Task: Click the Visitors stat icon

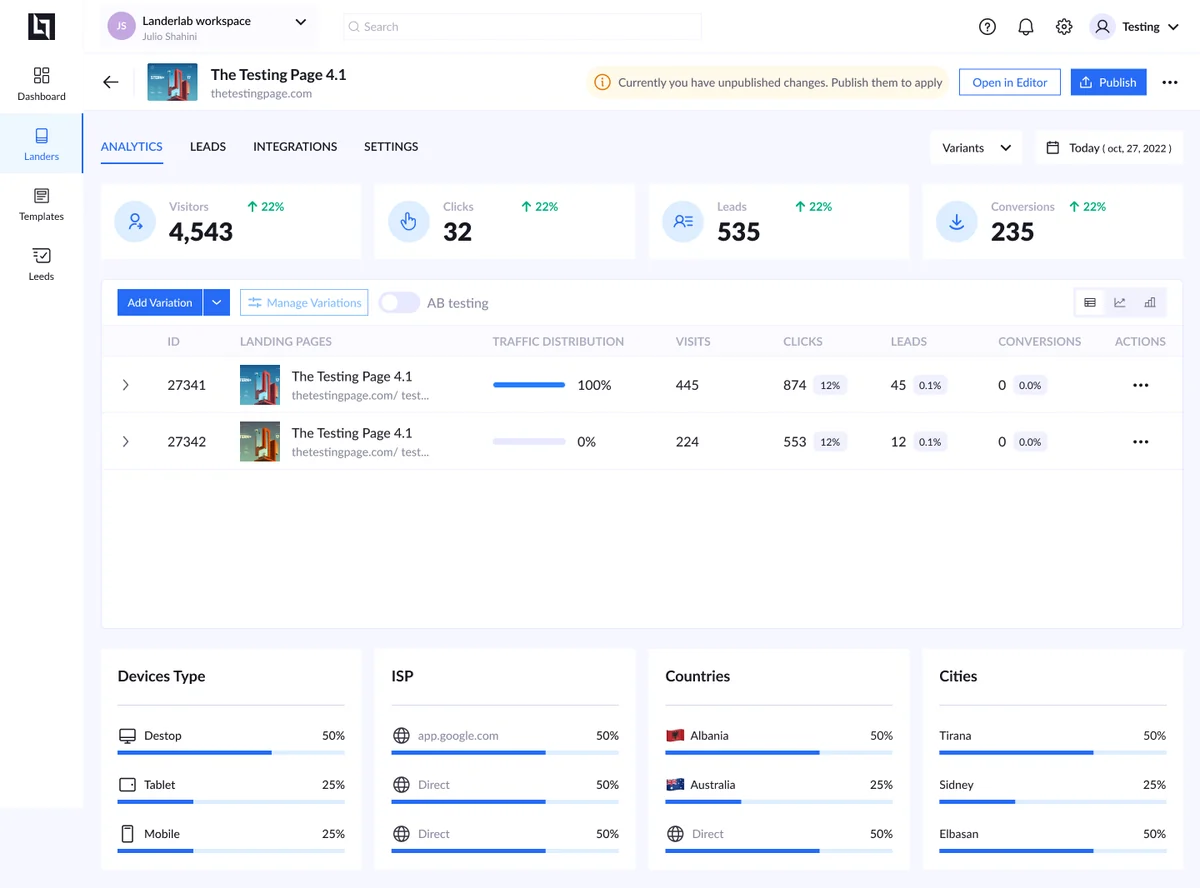Action: click(135, 222)
